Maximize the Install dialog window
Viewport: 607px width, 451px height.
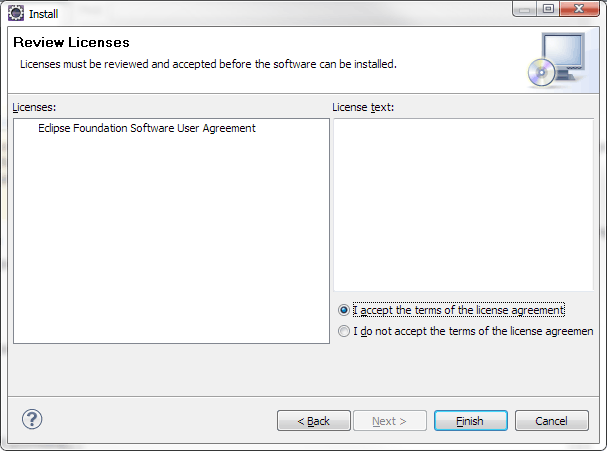(548, 9)
